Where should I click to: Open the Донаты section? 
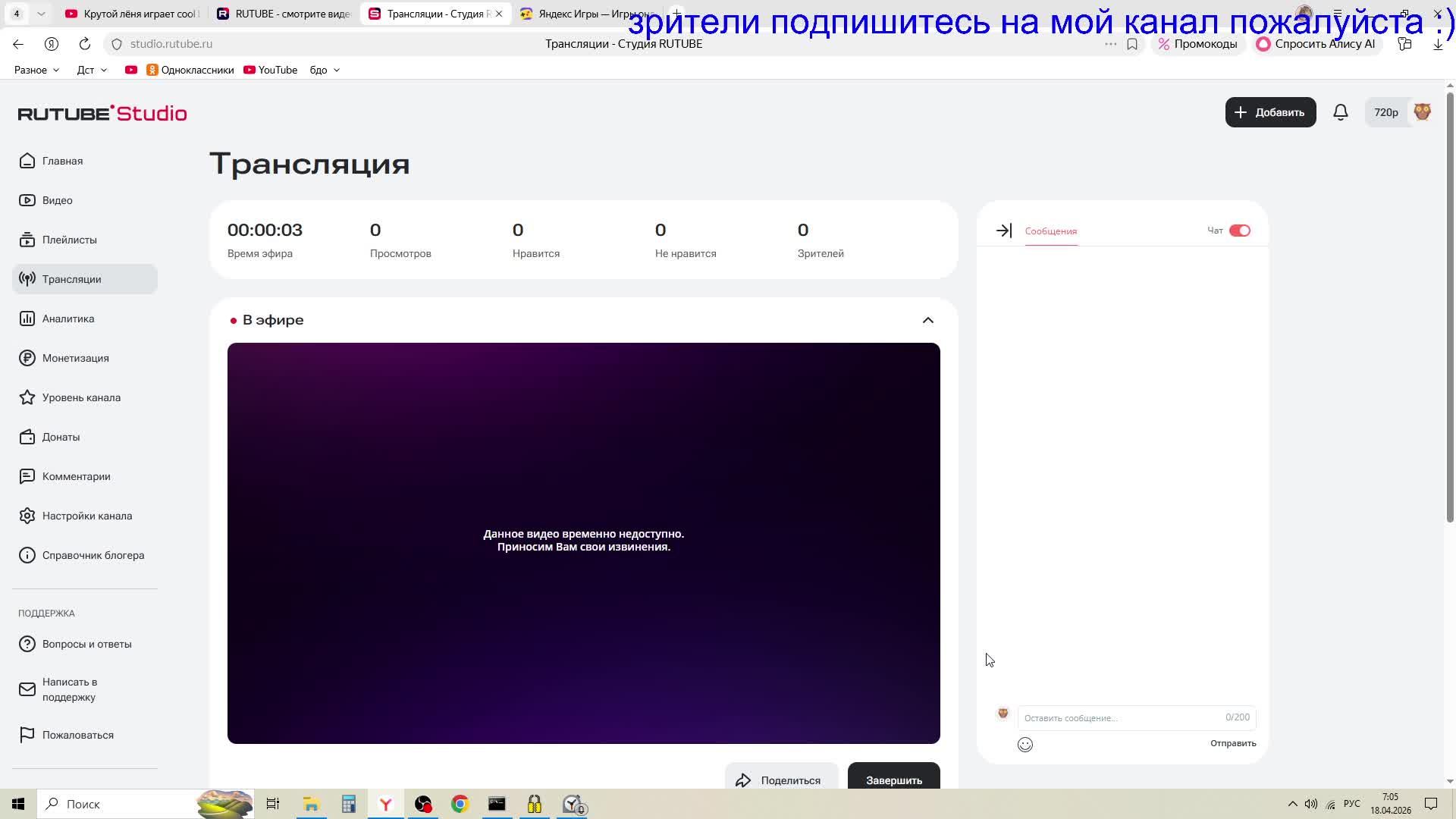click(x=61, y=437)
